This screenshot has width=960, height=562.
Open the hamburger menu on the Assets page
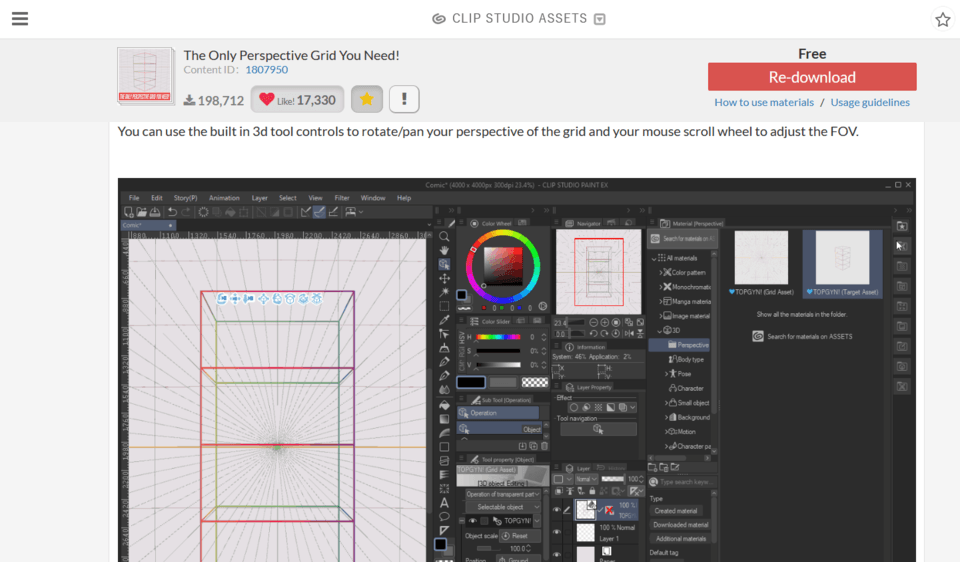coord(20,18)
